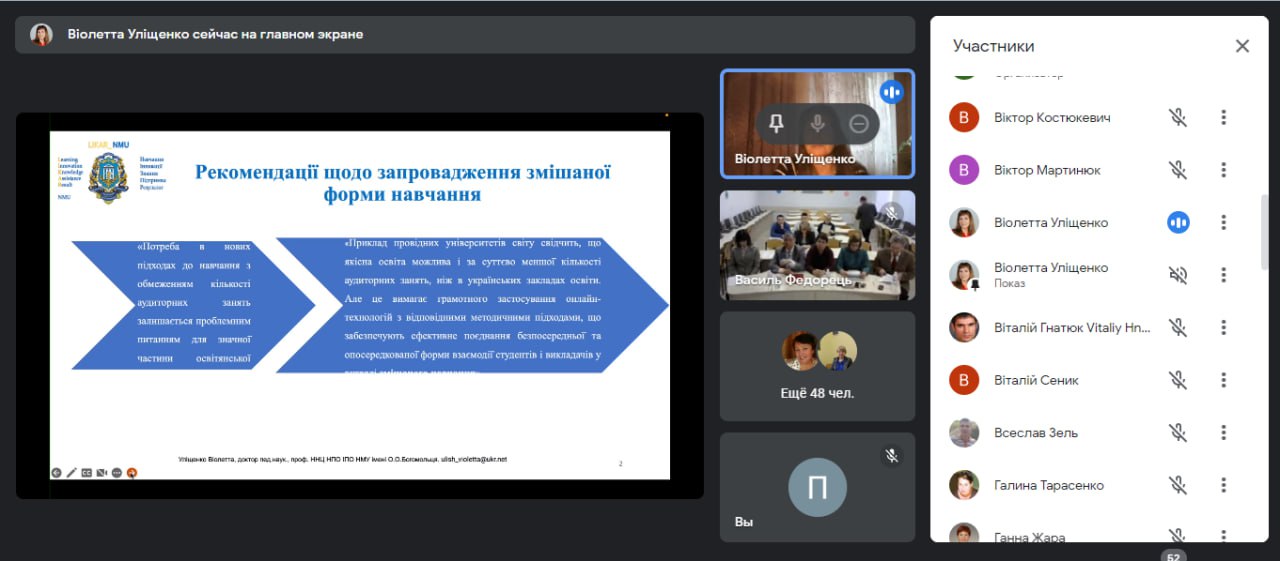The height and width of the screenshot is (561, 1280).
Task: Toggle presentation audio for Віолетта Уліщенко Показ
Action: coord(1178,275)
